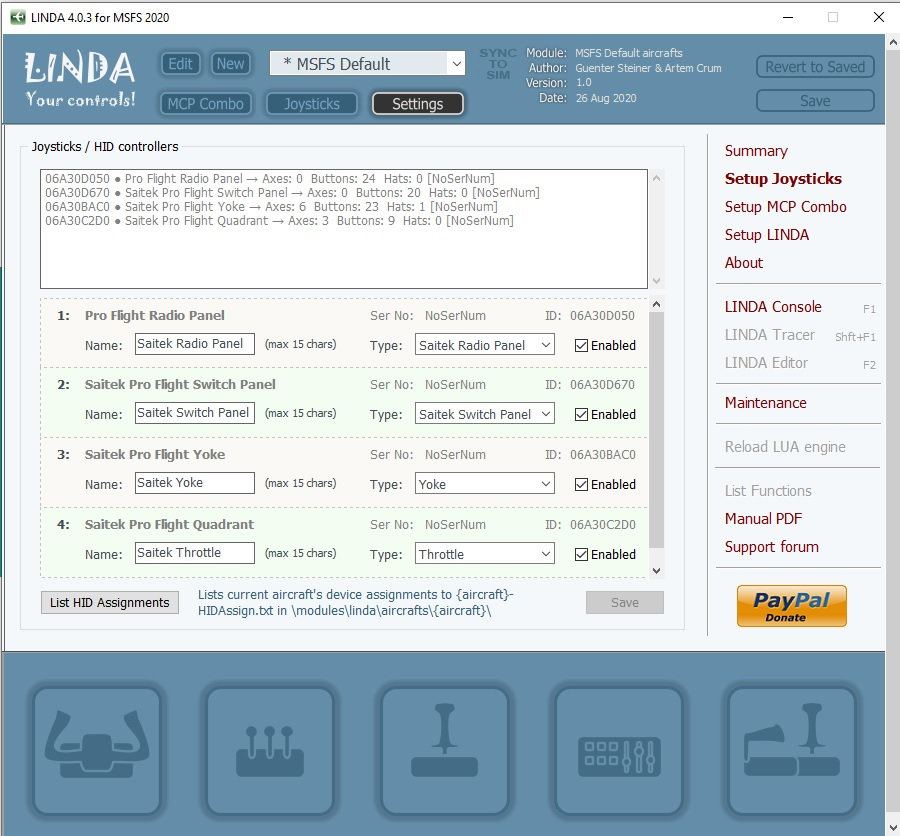
Task: Click Name field containing Saitek Radio Panel
Action: pyautogui.click(x=195, y=344)
